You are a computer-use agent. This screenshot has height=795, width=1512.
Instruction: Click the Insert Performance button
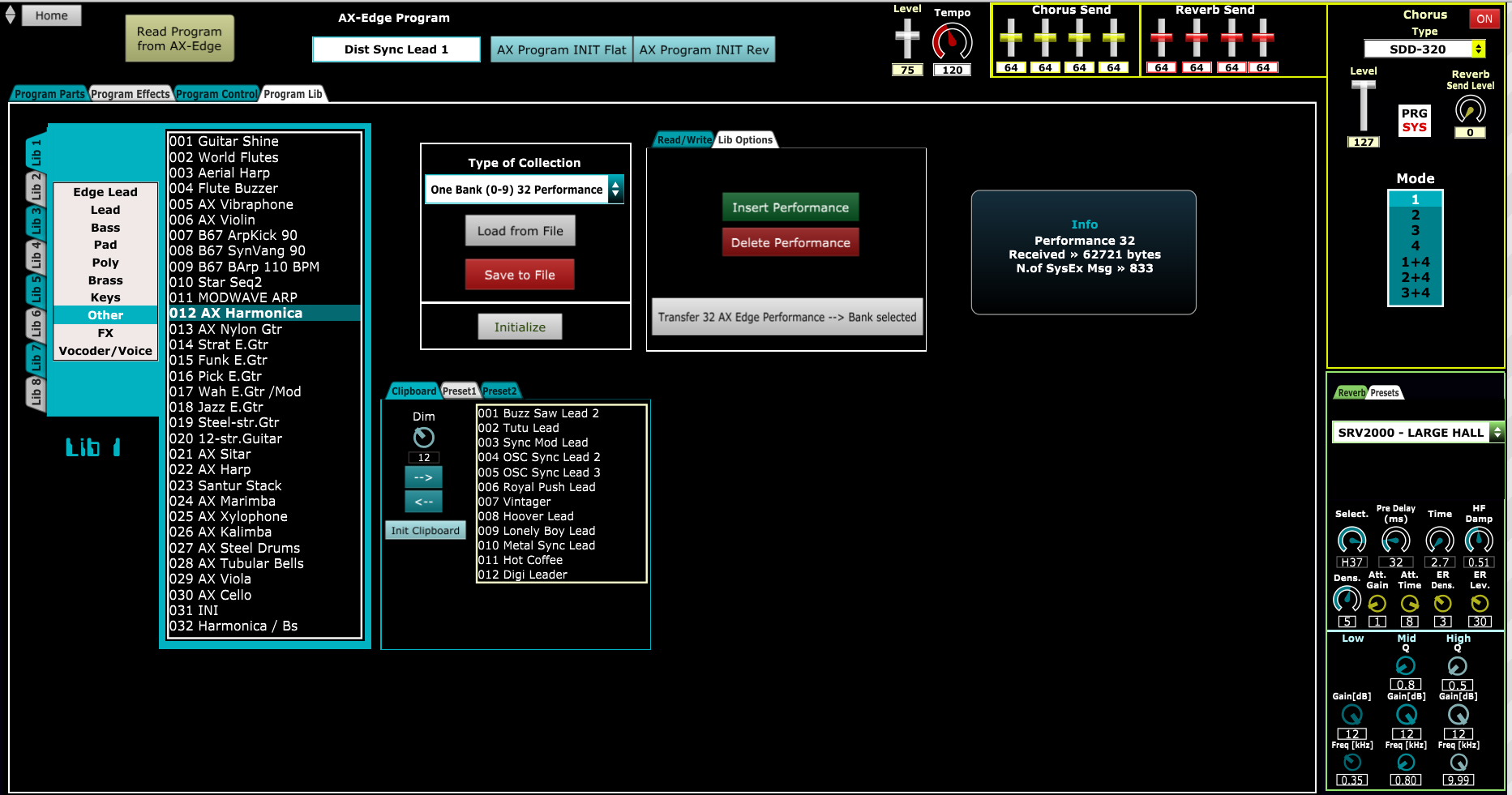pos(790,207)
